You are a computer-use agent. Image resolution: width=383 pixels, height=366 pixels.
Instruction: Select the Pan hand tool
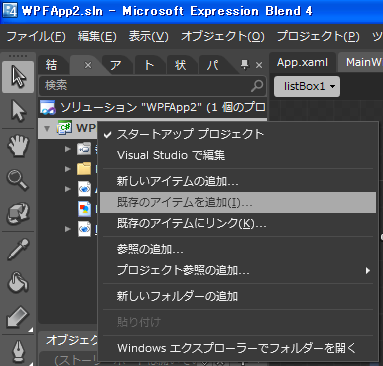[18, 146]
